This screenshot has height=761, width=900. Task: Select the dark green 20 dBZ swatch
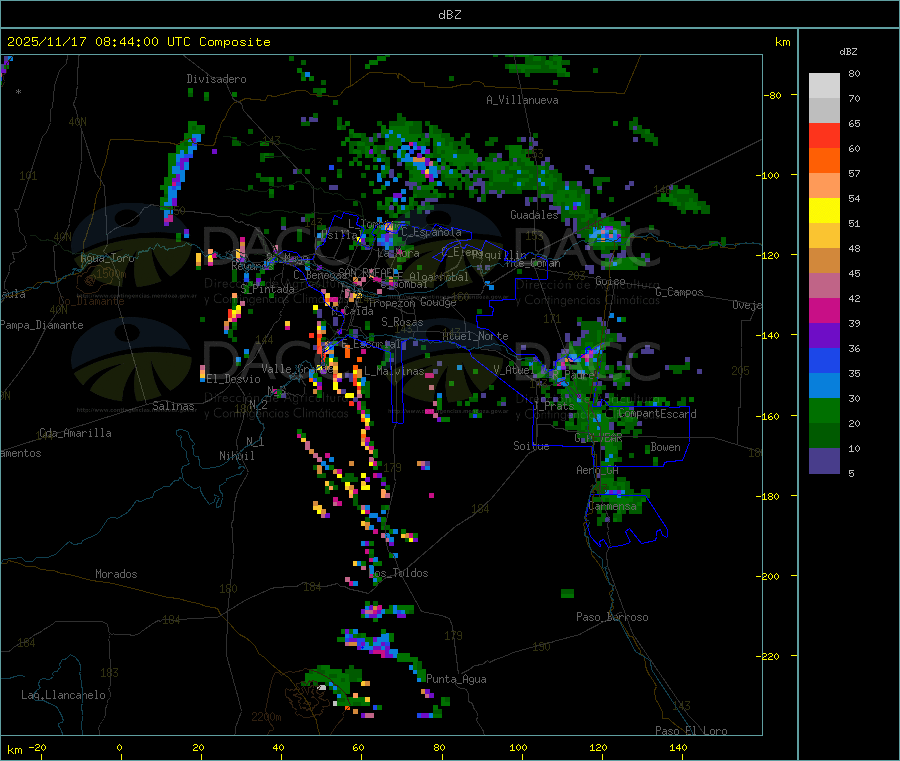(x=824, y=436)
